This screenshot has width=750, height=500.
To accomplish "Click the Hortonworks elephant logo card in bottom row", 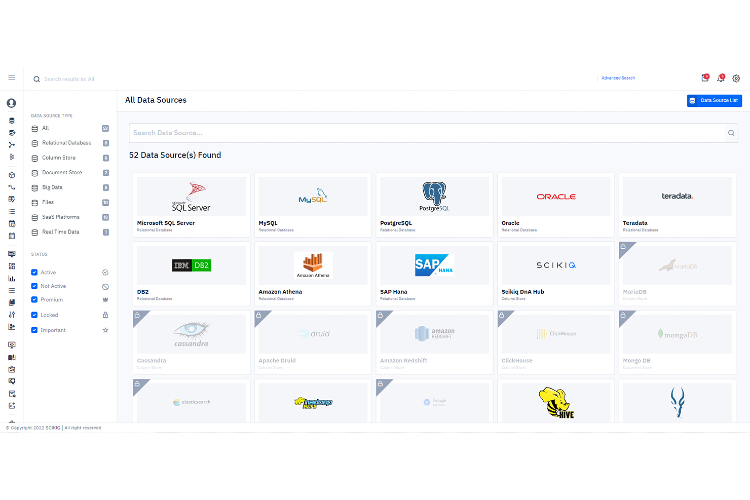I will pos(313,401).
